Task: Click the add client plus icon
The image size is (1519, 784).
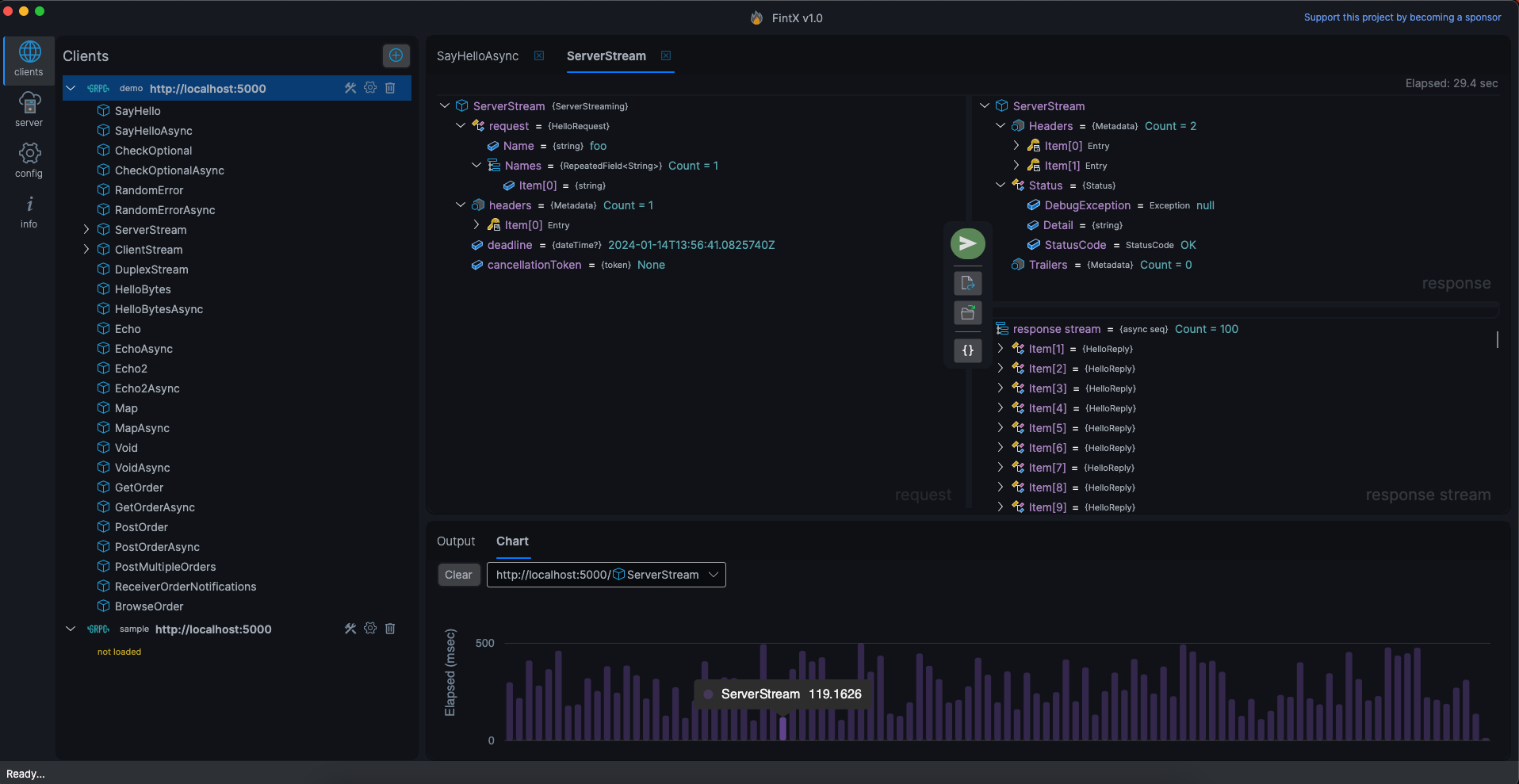Action: click(x=396, y=55)
